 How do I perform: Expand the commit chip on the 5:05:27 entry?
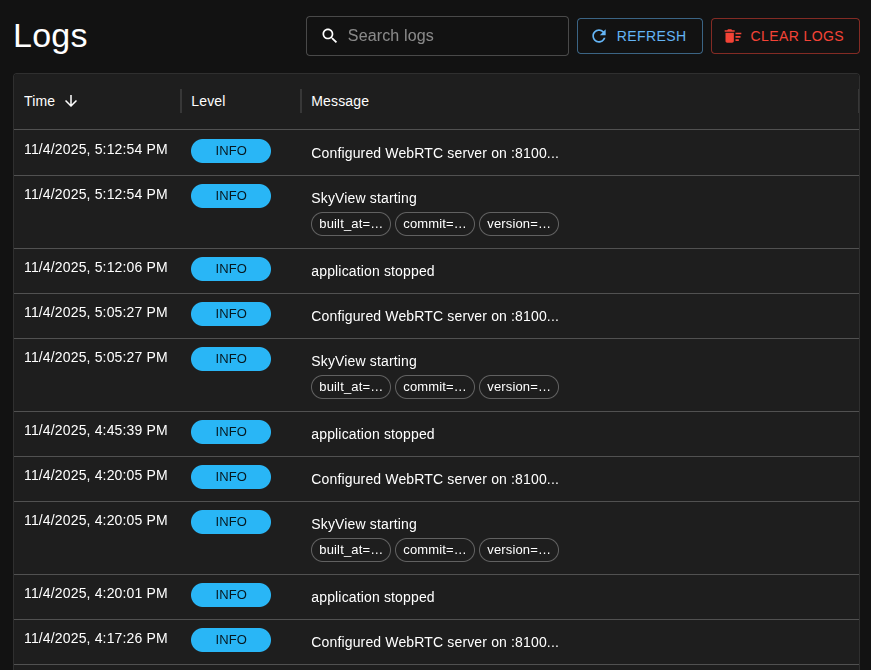(434, 387)
